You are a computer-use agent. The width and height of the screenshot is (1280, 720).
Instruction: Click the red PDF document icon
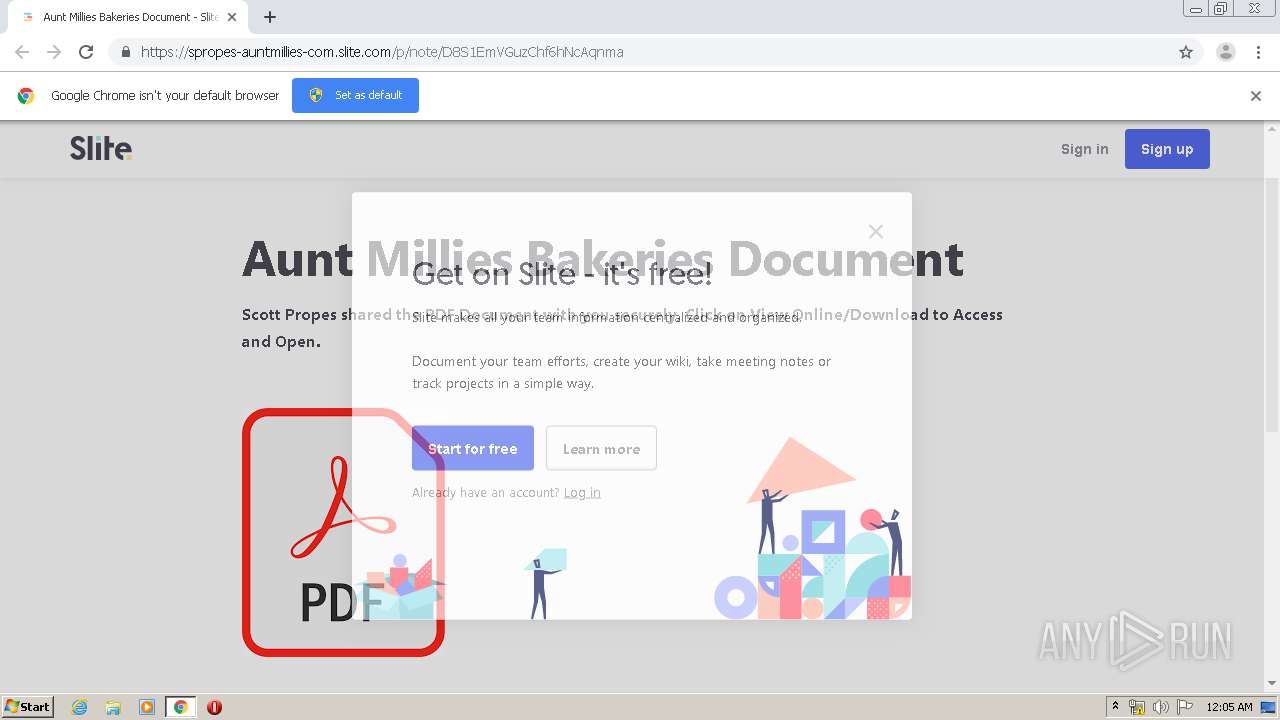[343, 532]
